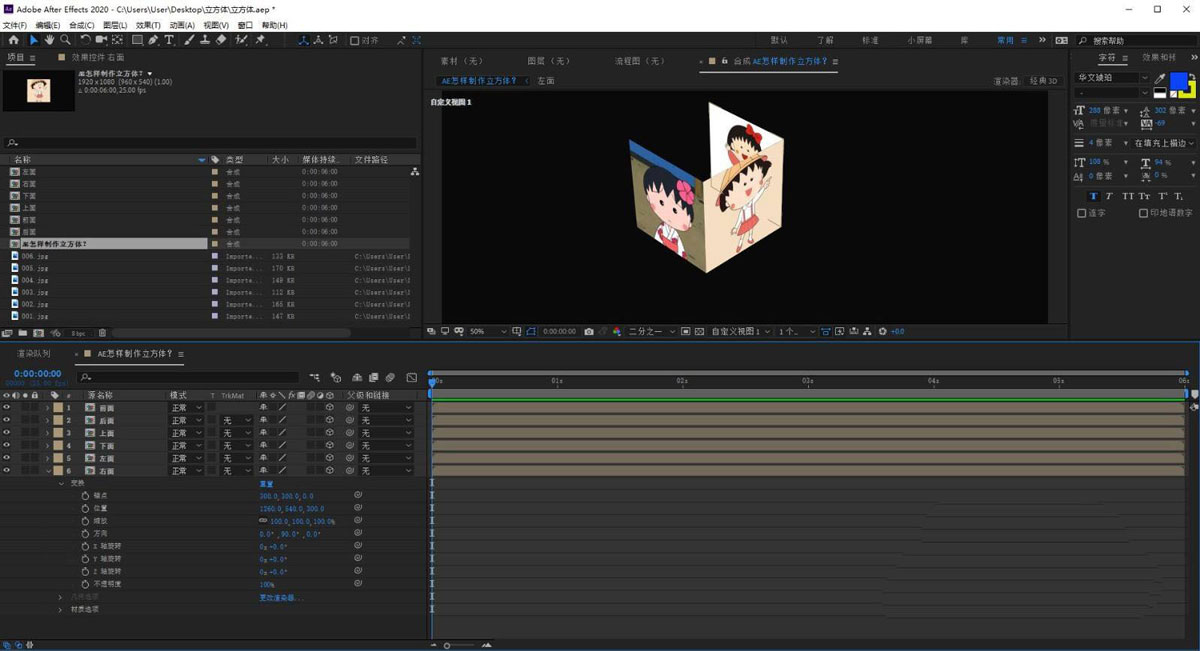Toggle eye visibility of layer 前面
Viewport: 1200px width, 651px height.
tap(6, 408)
